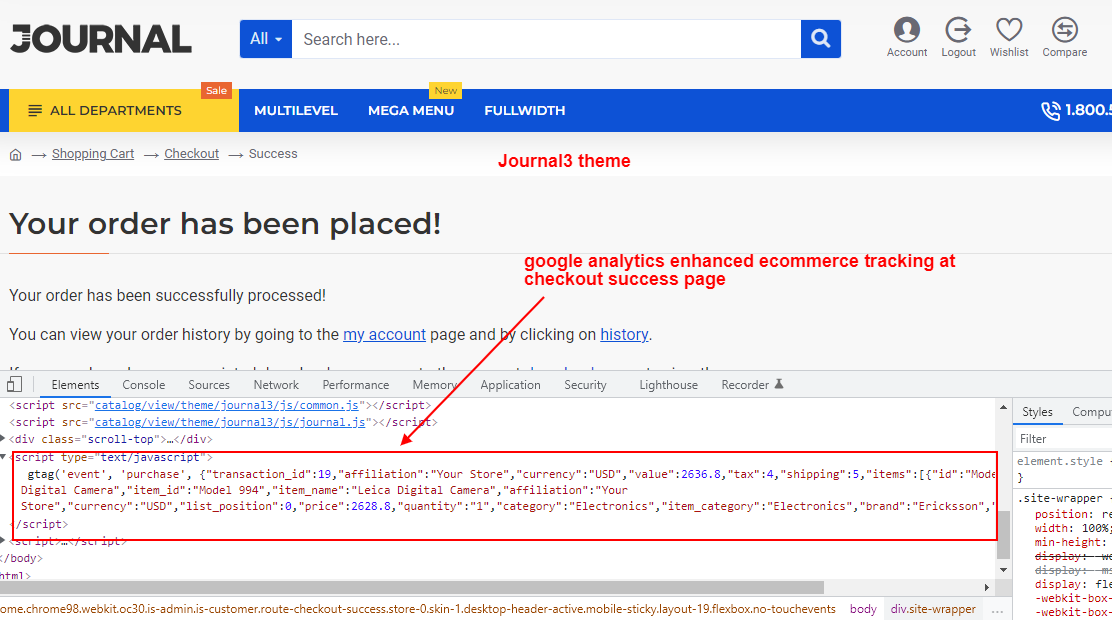The width and height of the screenshot is (1112, 620).
Task: Click the Search here input field
Action: [546, 39]
